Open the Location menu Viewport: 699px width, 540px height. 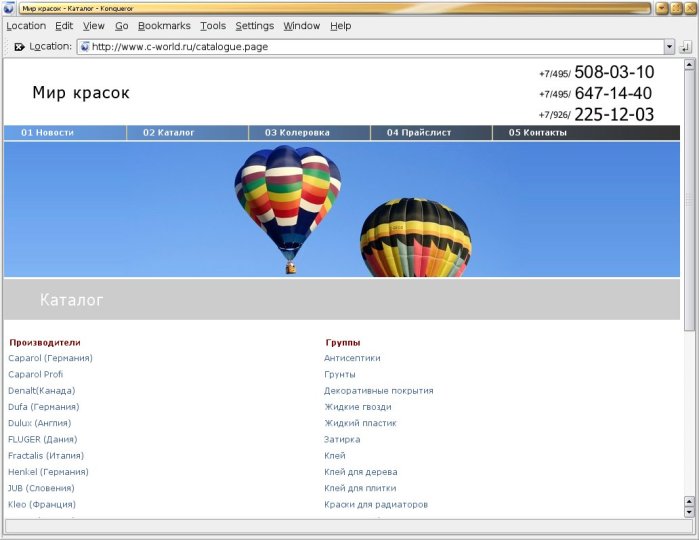[x=26, y=26]
